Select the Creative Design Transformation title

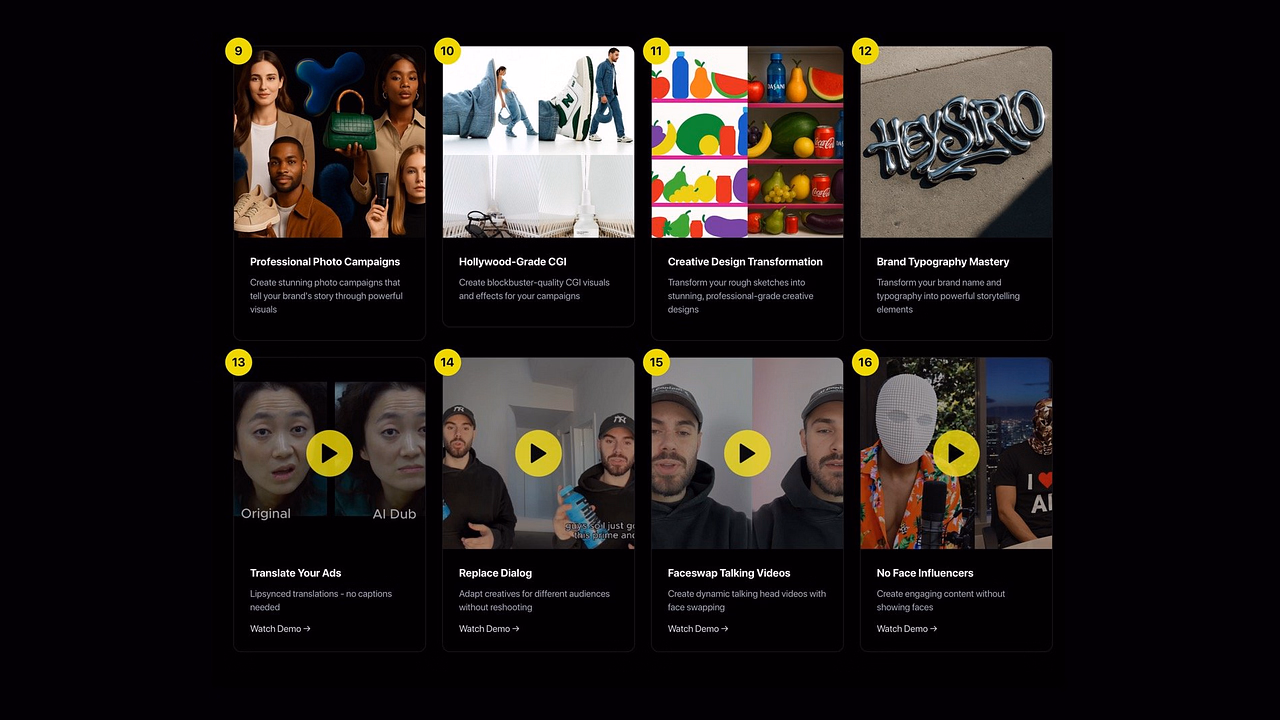click(x=745, y=262)
